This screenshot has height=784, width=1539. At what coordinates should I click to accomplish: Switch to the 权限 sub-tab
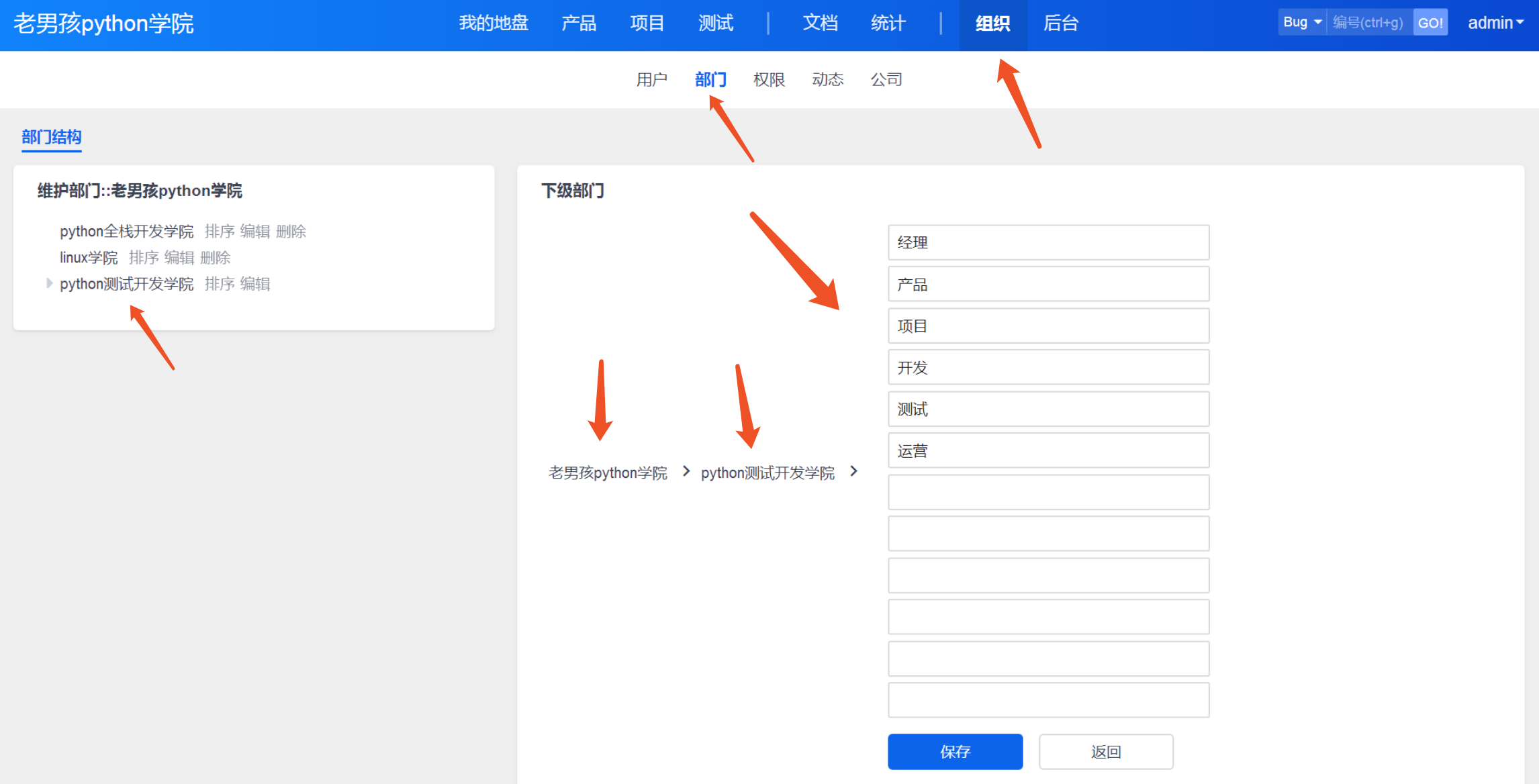pos(769,80)
